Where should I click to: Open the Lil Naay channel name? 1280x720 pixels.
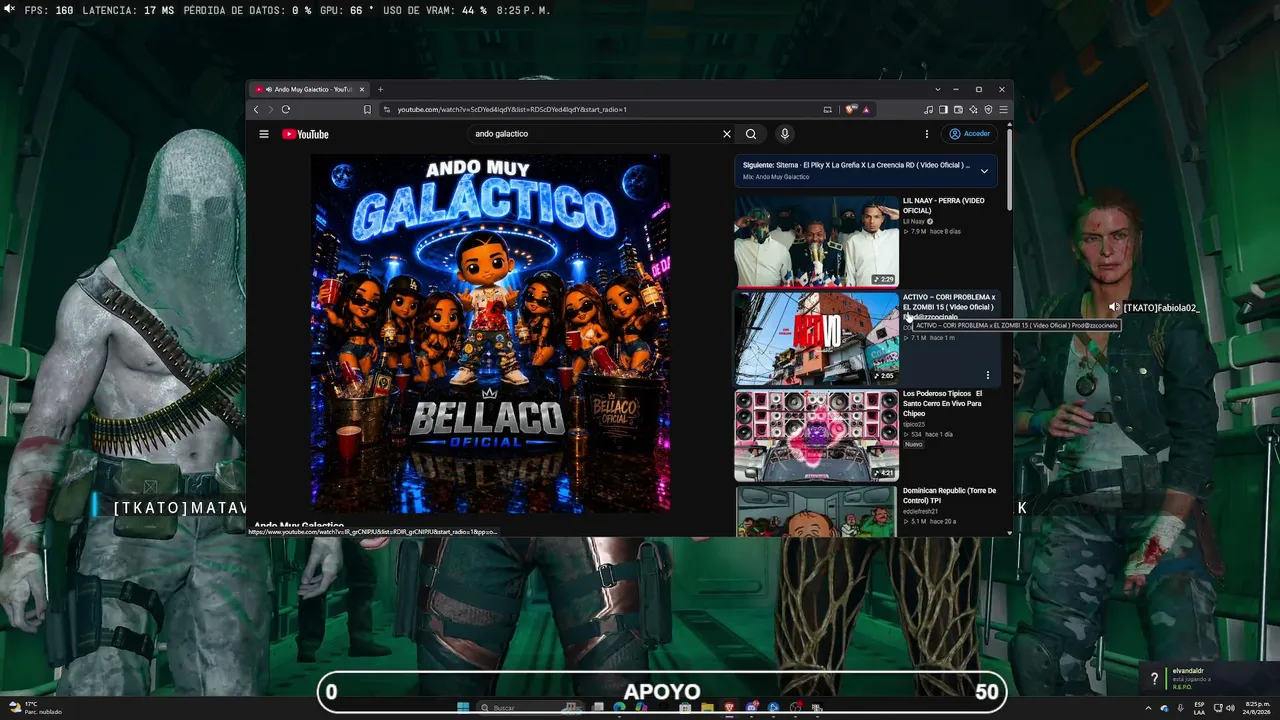[x=914, y=221]
